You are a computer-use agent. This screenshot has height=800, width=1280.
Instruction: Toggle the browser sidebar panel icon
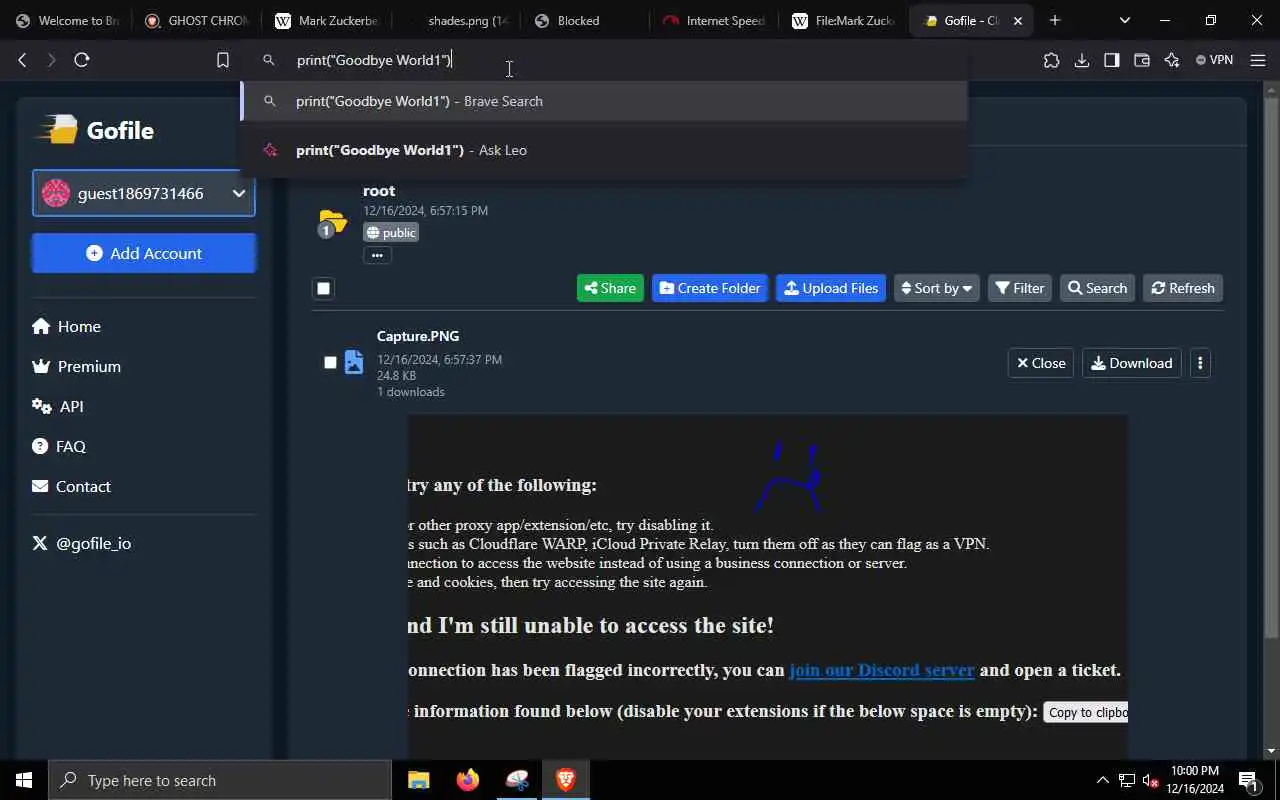[x=1111, y=60]
